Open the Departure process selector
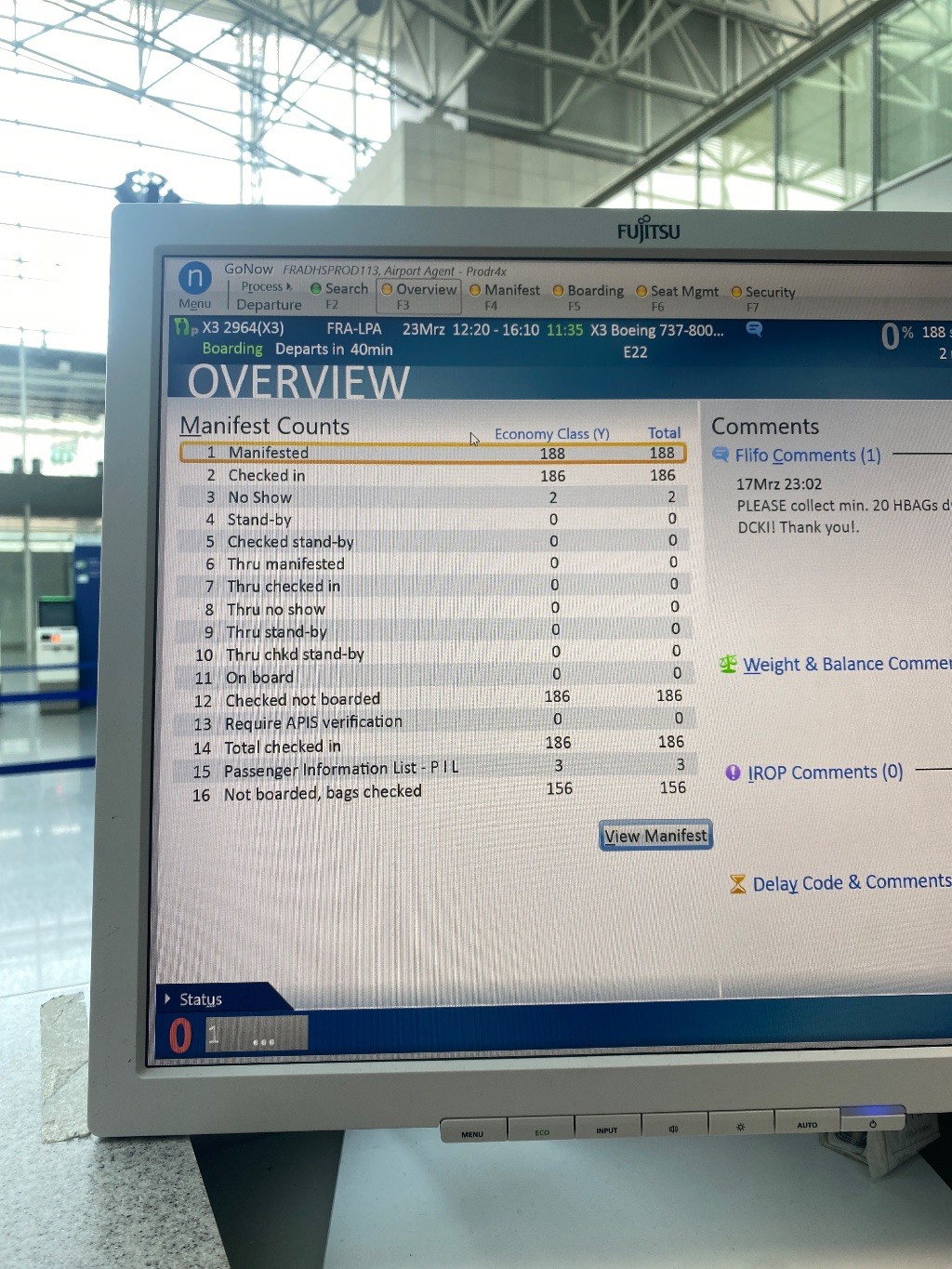 (x=269, y=305)
